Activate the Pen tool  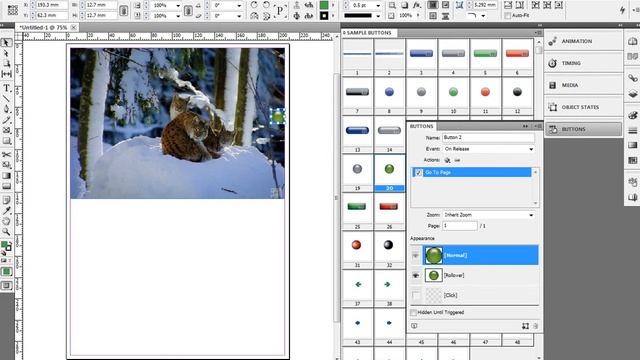click(6, 109)
